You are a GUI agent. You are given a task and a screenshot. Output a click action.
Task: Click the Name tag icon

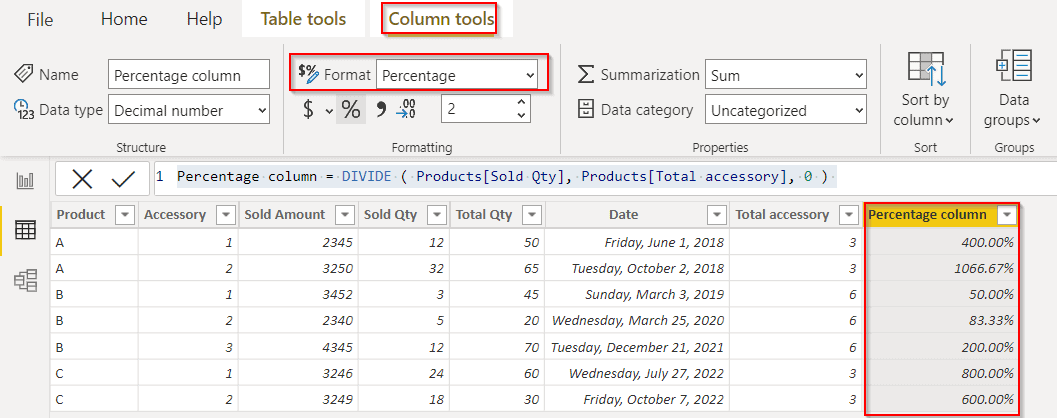click(24, 74)
